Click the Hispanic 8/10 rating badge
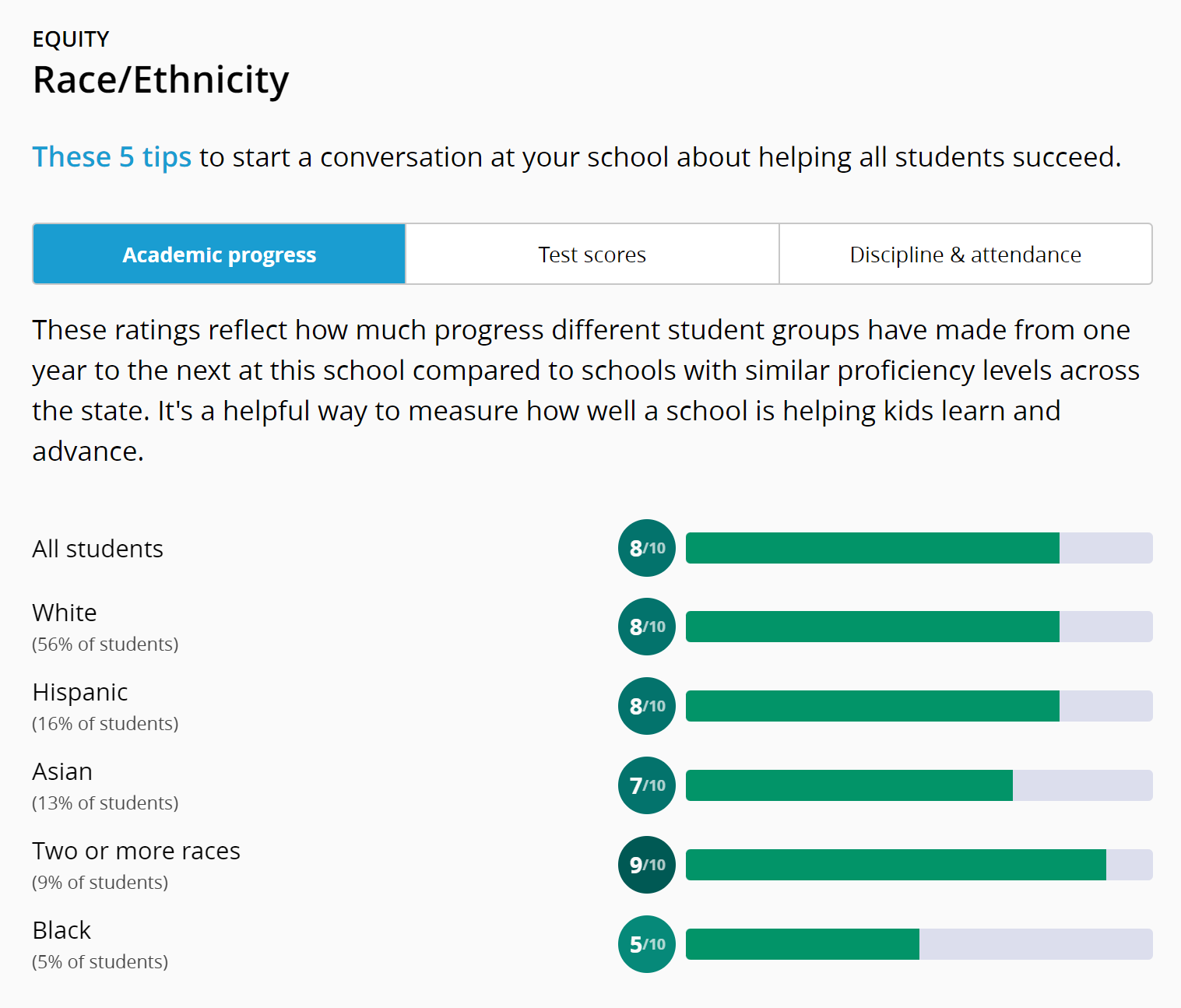Viewport: 1181px width, 1008px height. tap(647, 706)
